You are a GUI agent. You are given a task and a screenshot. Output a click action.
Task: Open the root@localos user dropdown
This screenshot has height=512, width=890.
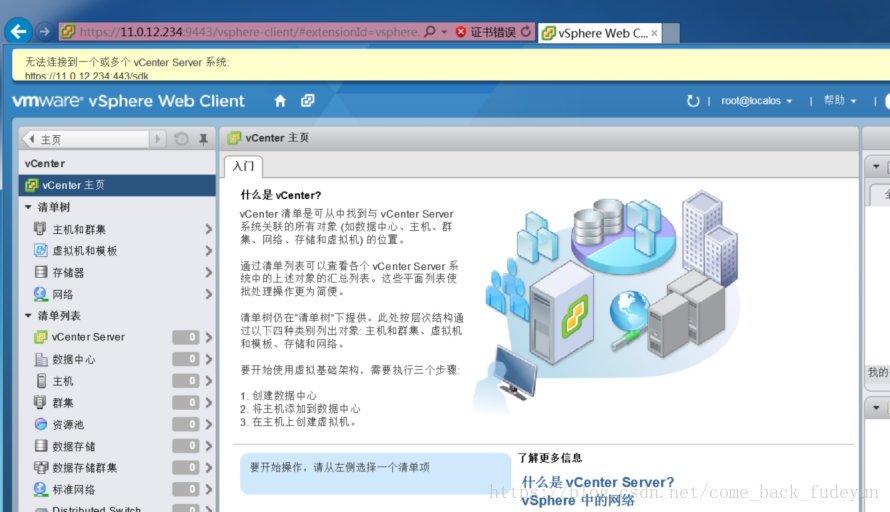pyautogui.click(x=756, y=101)
